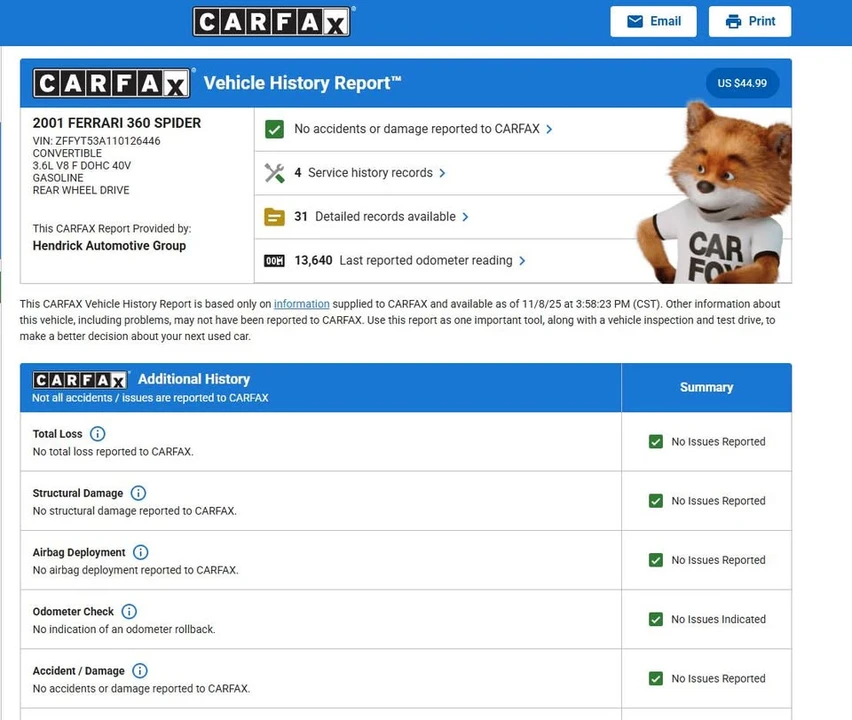Expand the Last reported odometer reading chevron
Screen dimensions: 852x720
click(522, 261)
